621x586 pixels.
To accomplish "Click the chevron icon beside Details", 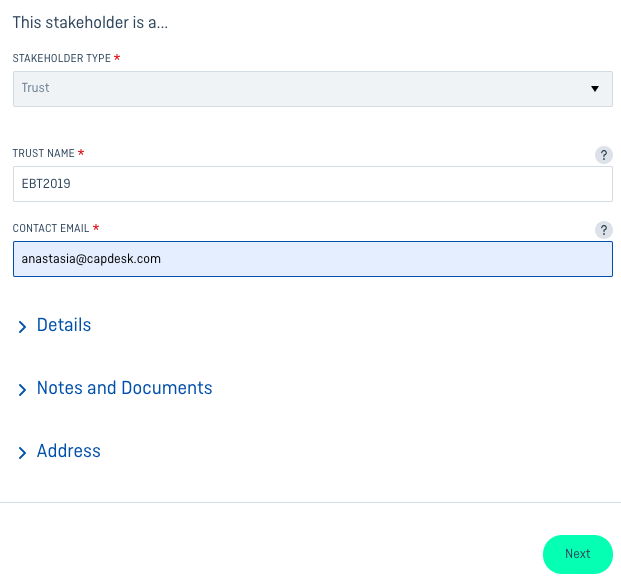I will pyautogui.click(x=22, y=327).
